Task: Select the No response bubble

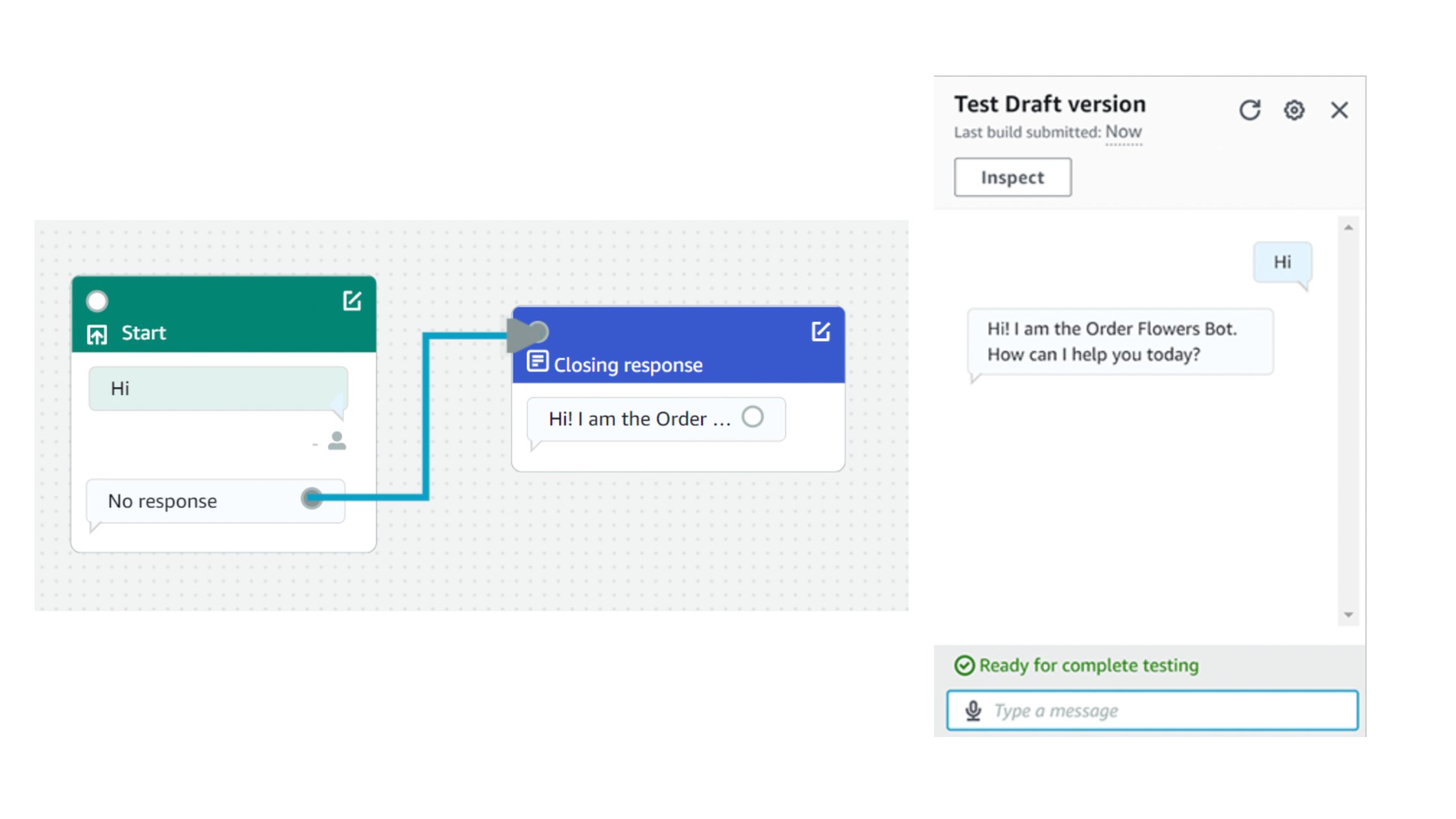Action: 216,501
